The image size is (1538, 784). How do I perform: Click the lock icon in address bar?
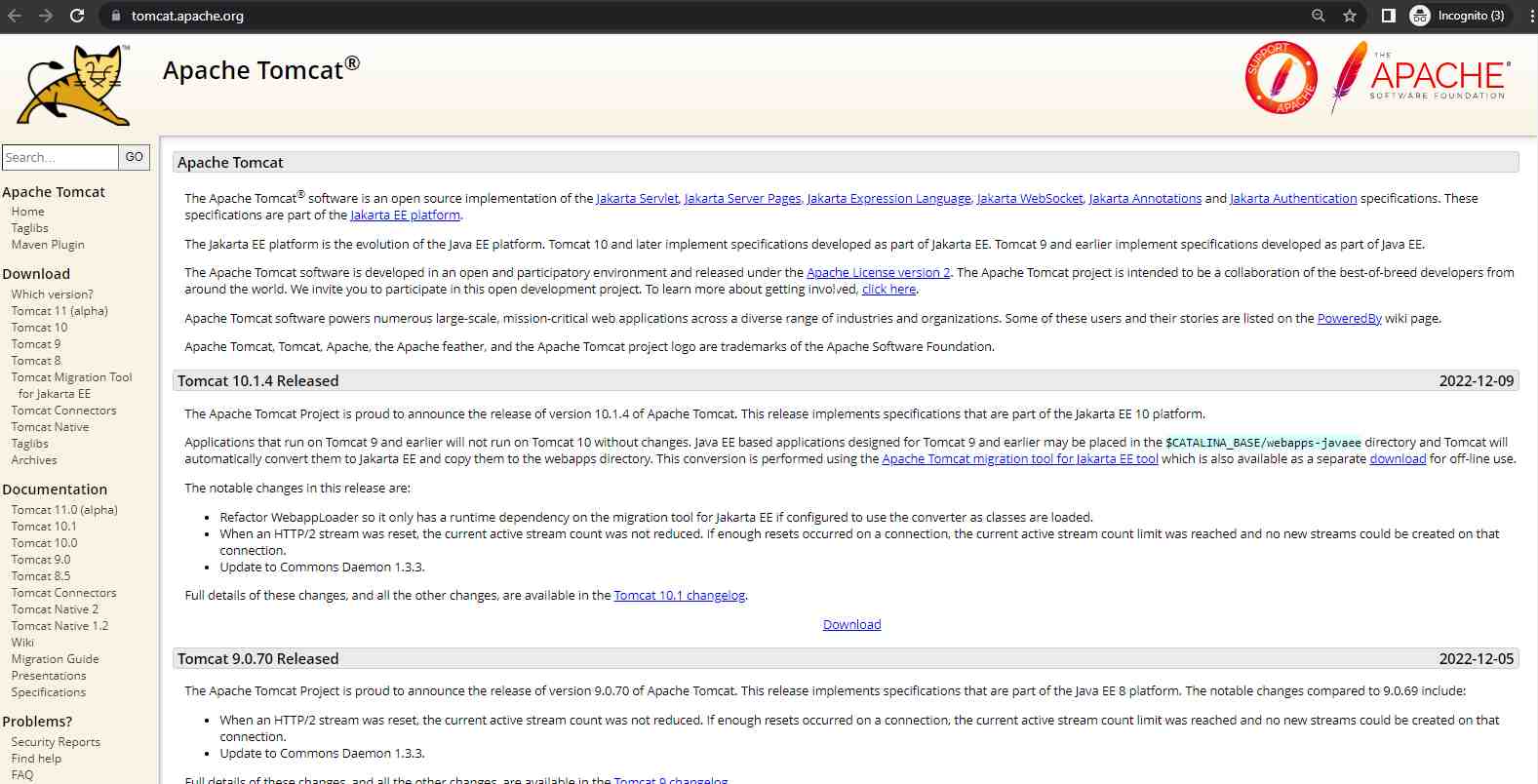coord(116,16)
